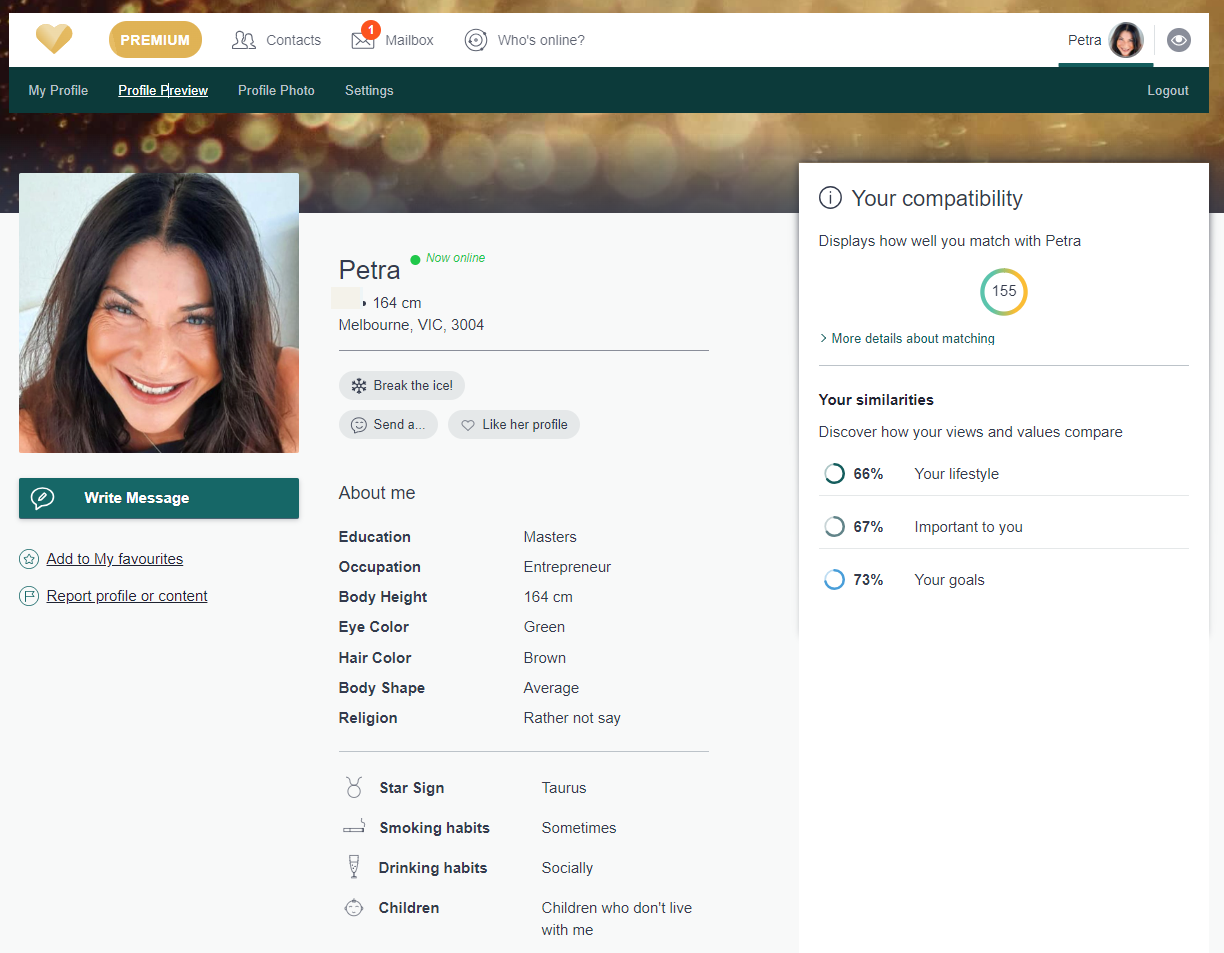Click the Melbourne, VIC, 3004 location text

tap(411, 325)
